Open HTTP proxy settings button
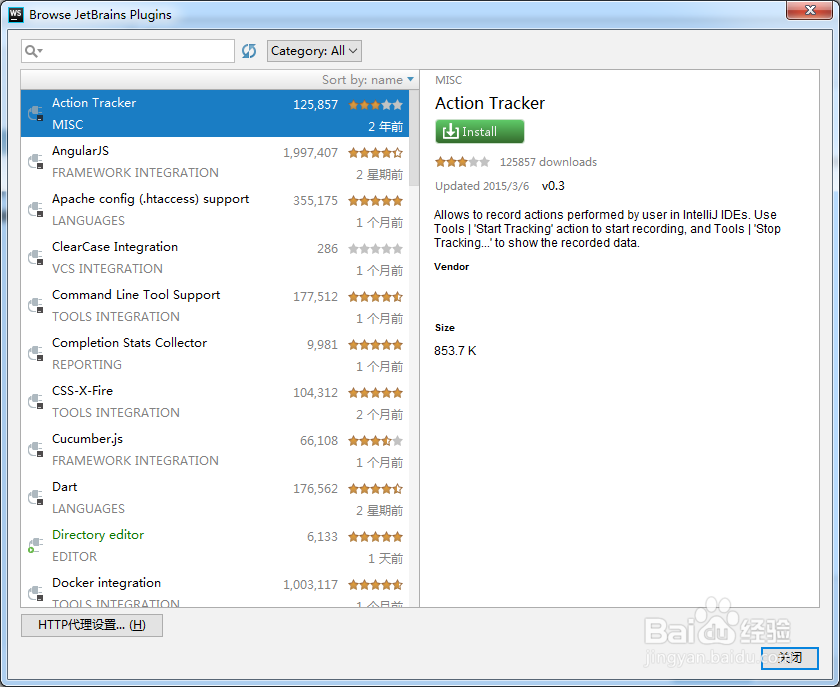 click(92, 625)
